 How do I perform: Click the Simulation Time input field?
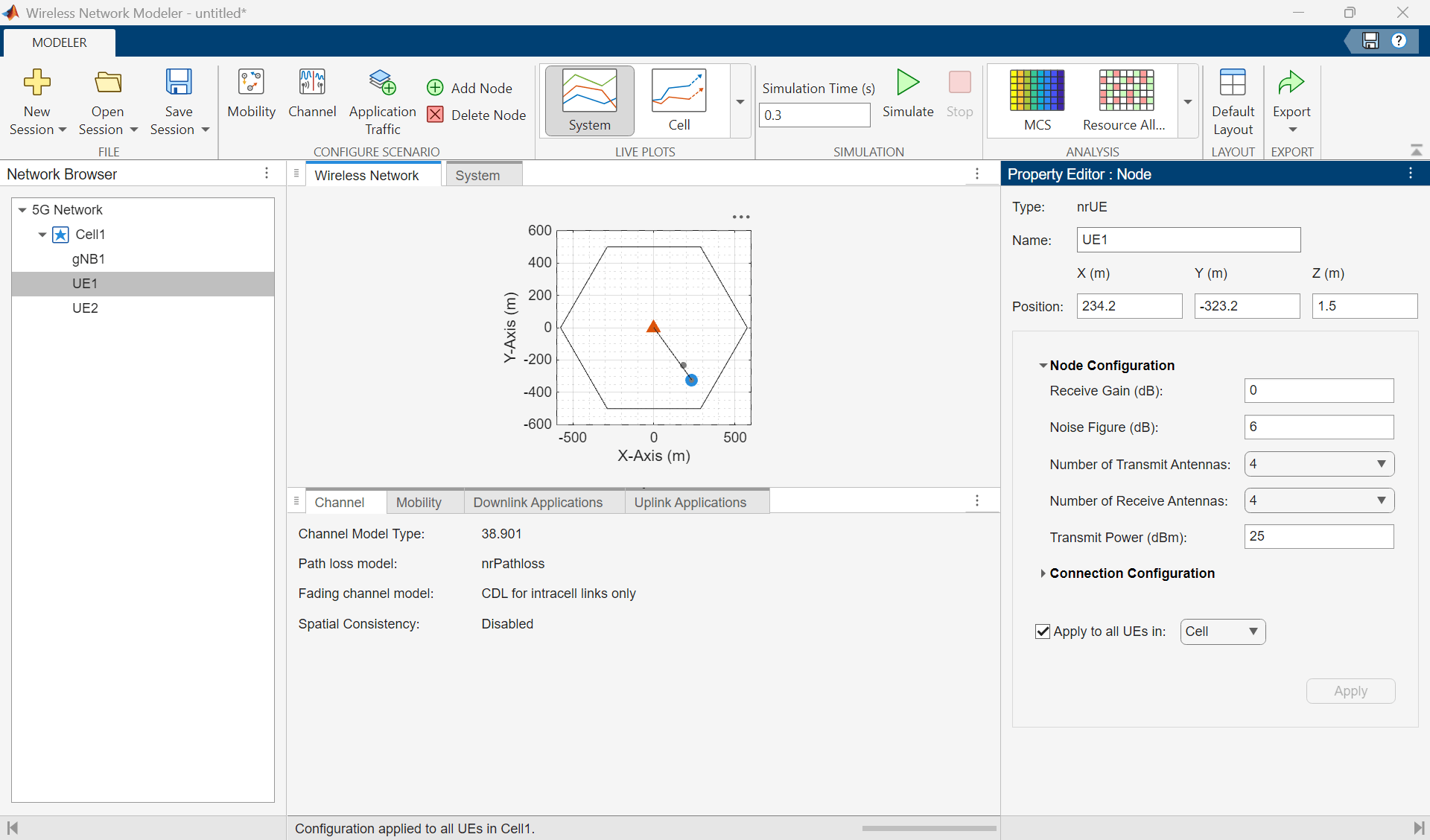[x=814, y=115]
